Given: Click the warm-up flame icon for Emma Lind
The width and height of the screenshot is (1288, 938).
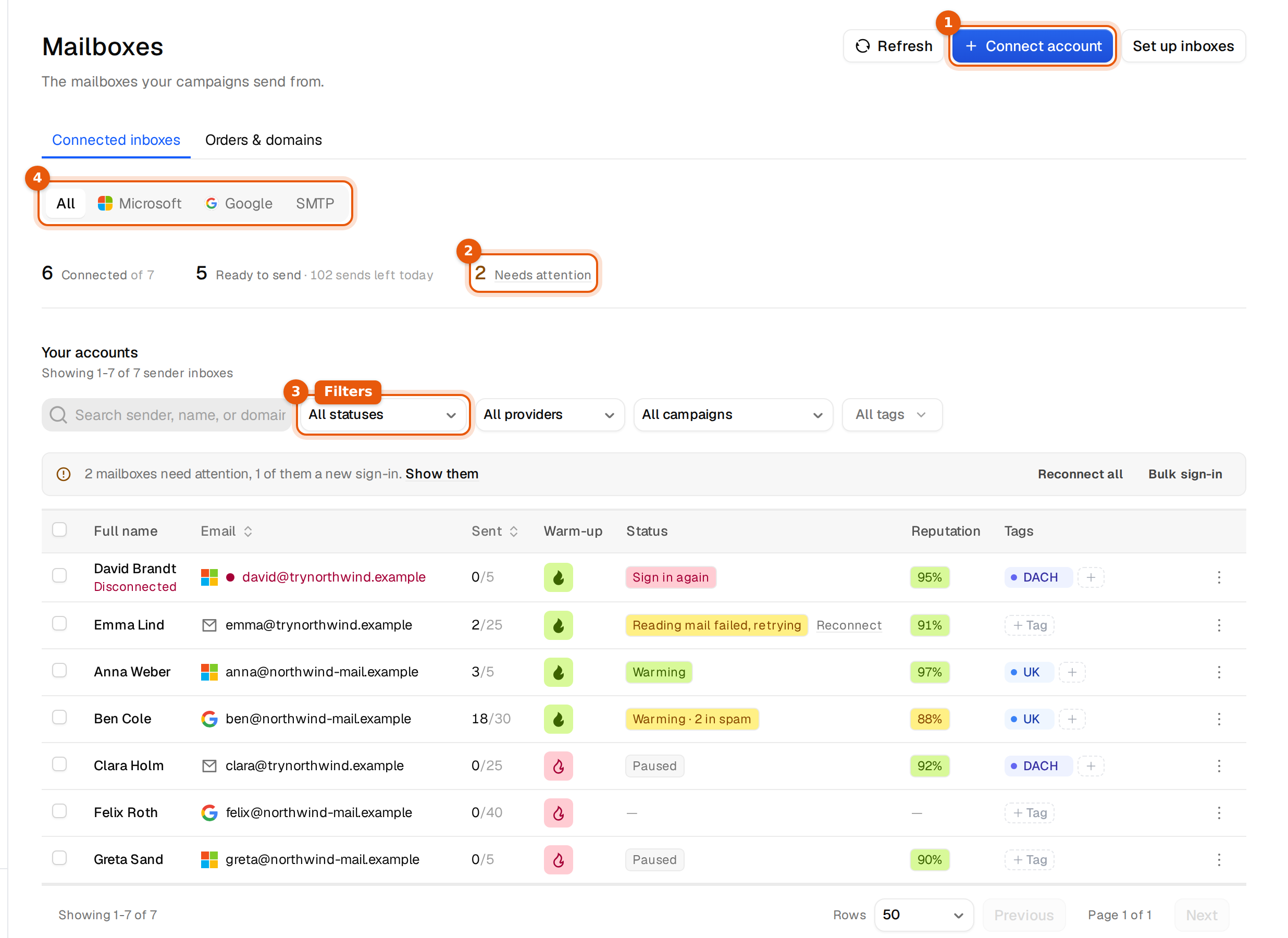Looking at the screenshot, I should (x=558, y=625).
